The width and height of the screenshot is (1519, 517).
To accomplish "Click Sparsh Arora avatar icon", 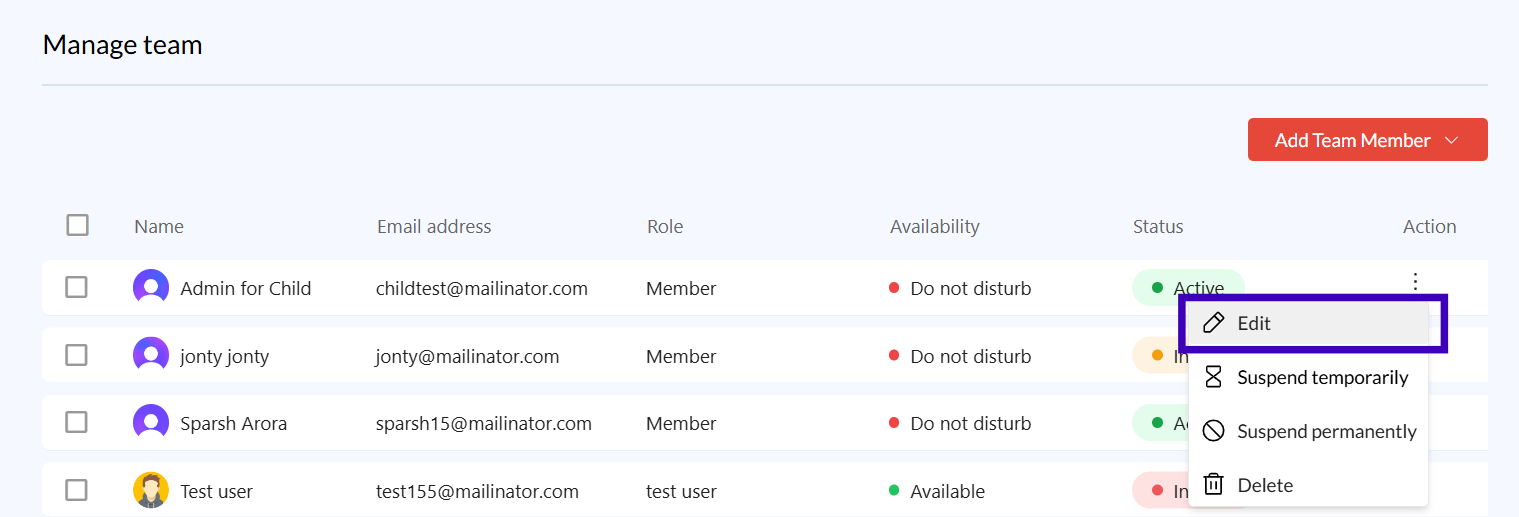I will pyautogui.click(x=151, y=423).
